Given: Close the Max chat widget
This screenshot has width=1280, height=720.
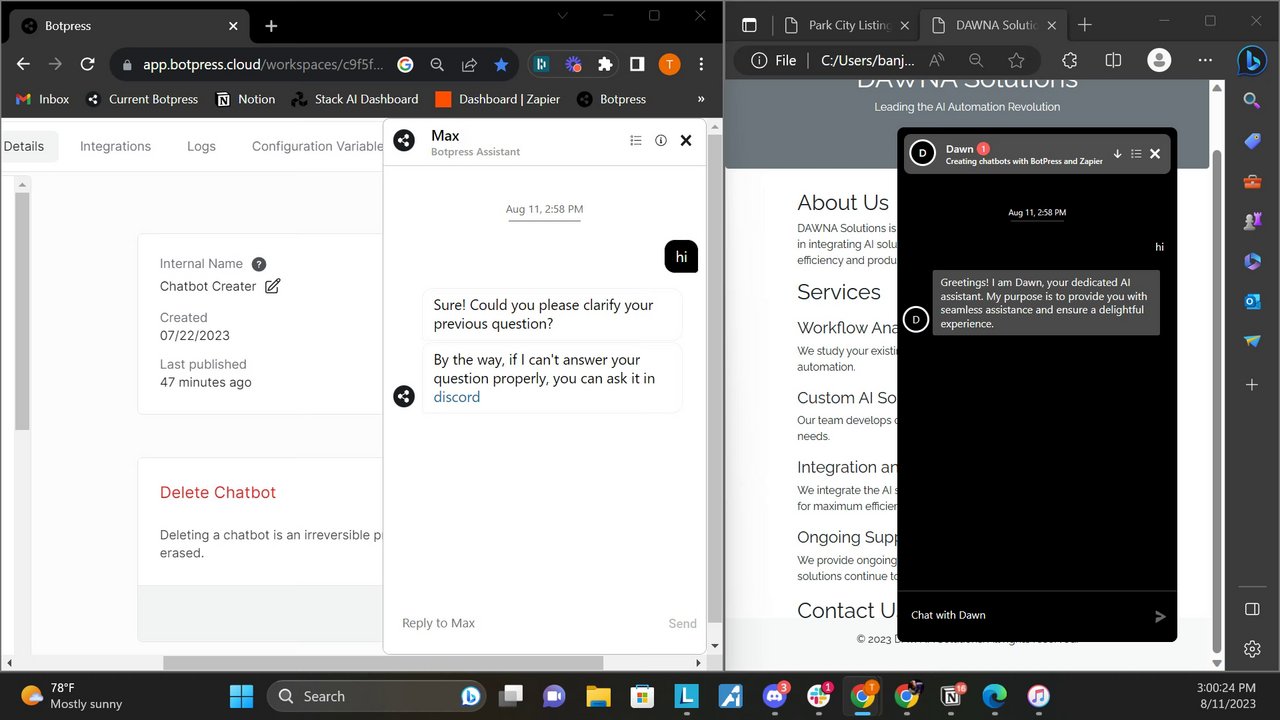Looking at the screenshot, I should (x=686, y=141).
